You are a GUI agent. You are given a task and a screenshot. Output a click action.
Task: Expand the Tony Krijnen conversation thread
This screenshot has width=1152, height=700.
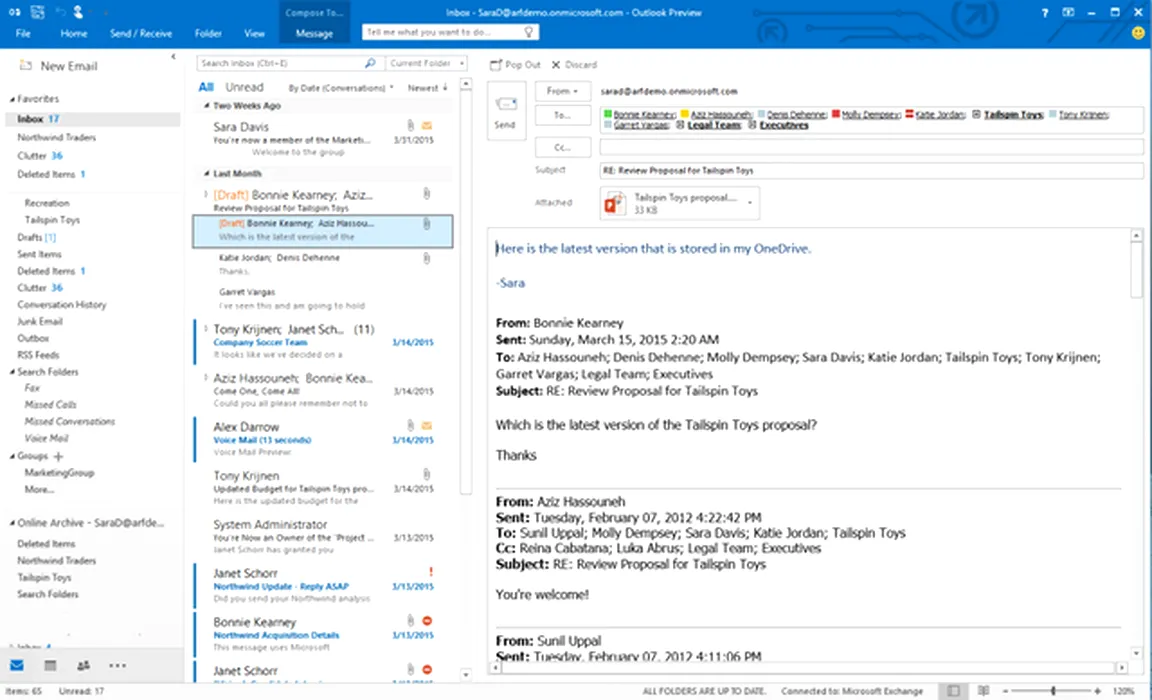click(x=206, y=329)
